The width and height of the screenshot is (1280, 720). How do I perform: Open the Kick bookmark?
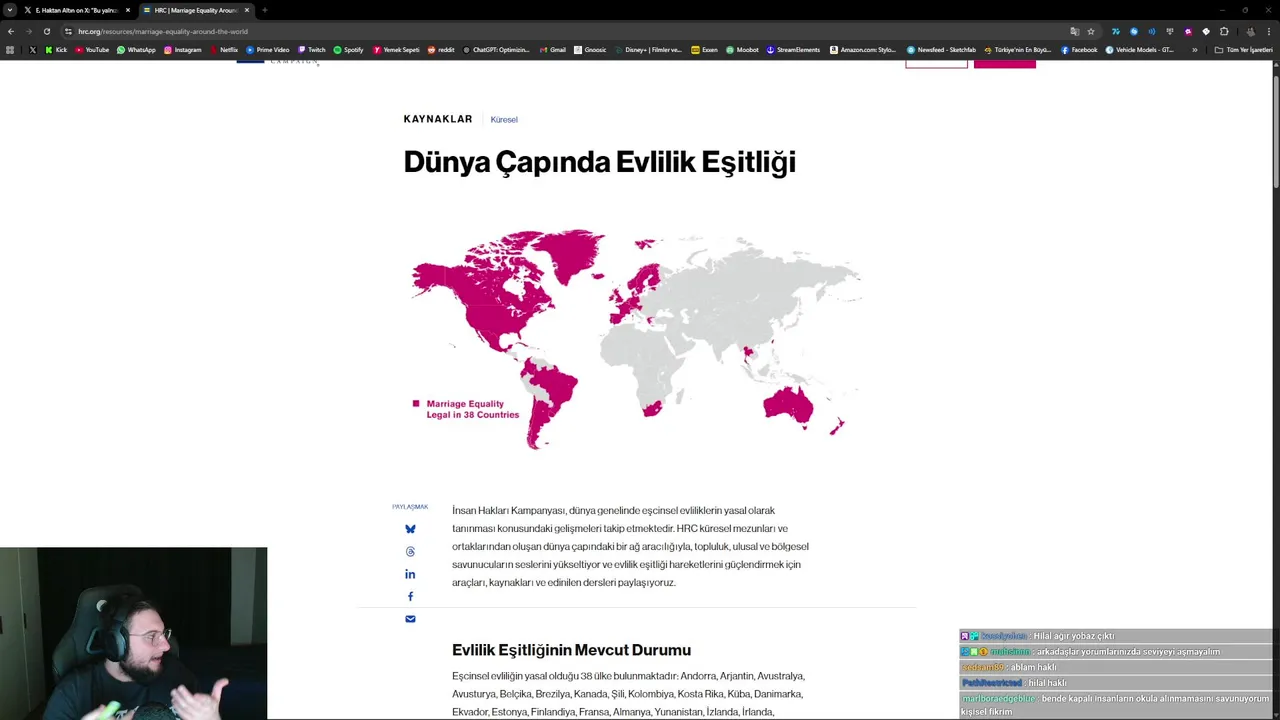(x=56, y=50)
